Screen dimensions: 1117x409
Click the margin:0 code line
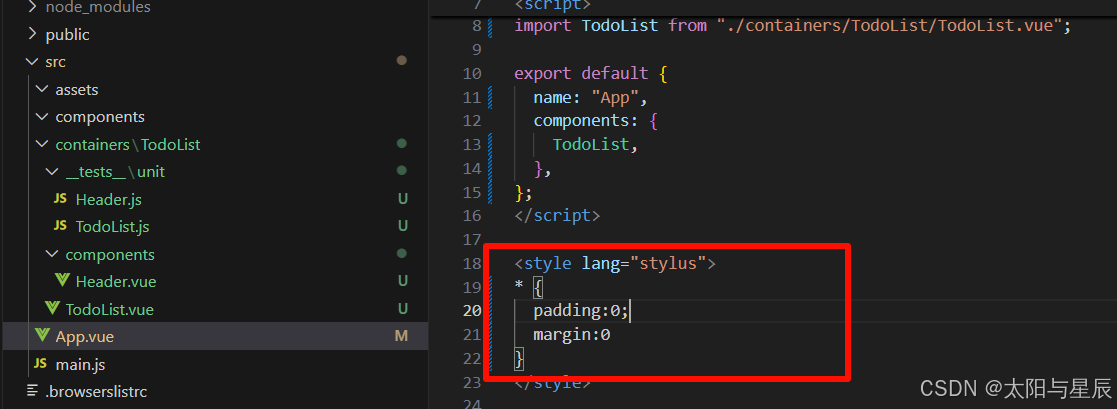[572, 334]
